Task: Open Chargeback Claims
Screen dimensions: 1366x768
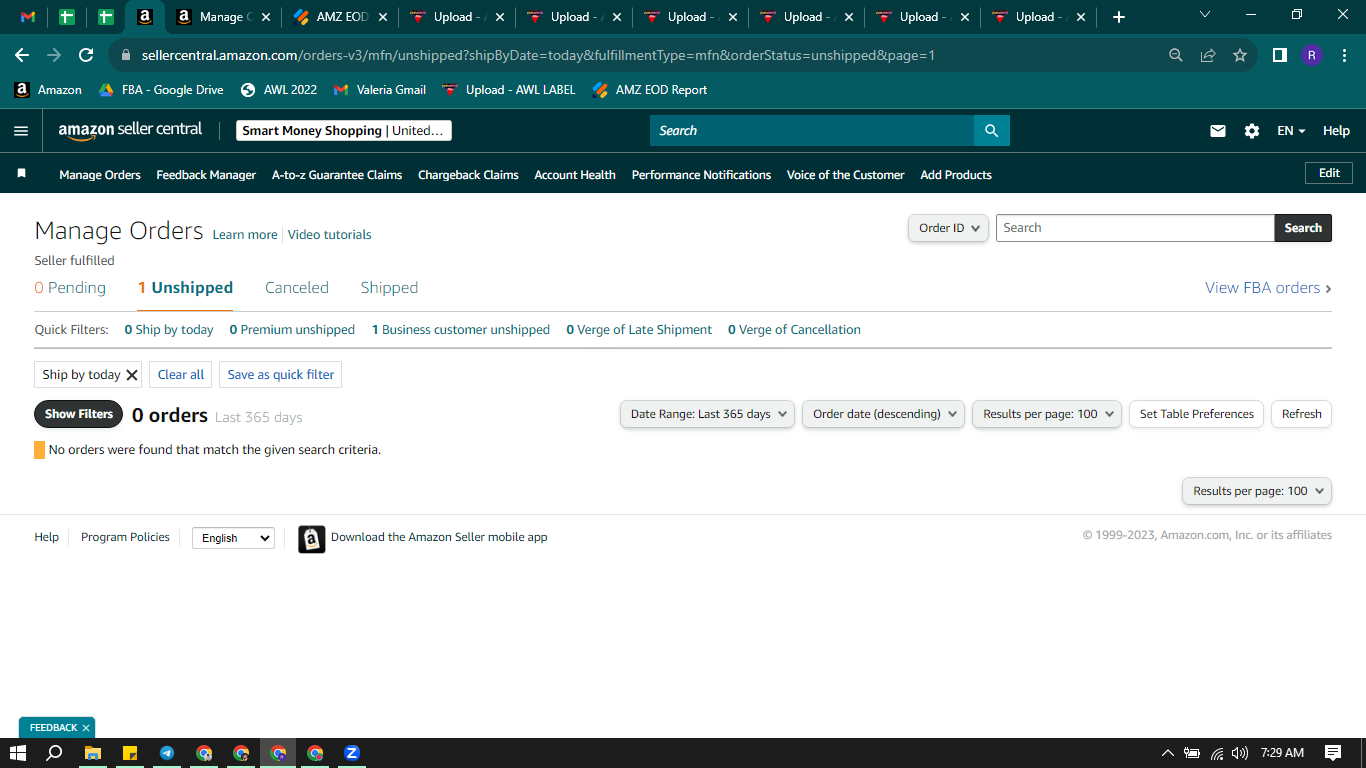Action: tap(468, 175)
